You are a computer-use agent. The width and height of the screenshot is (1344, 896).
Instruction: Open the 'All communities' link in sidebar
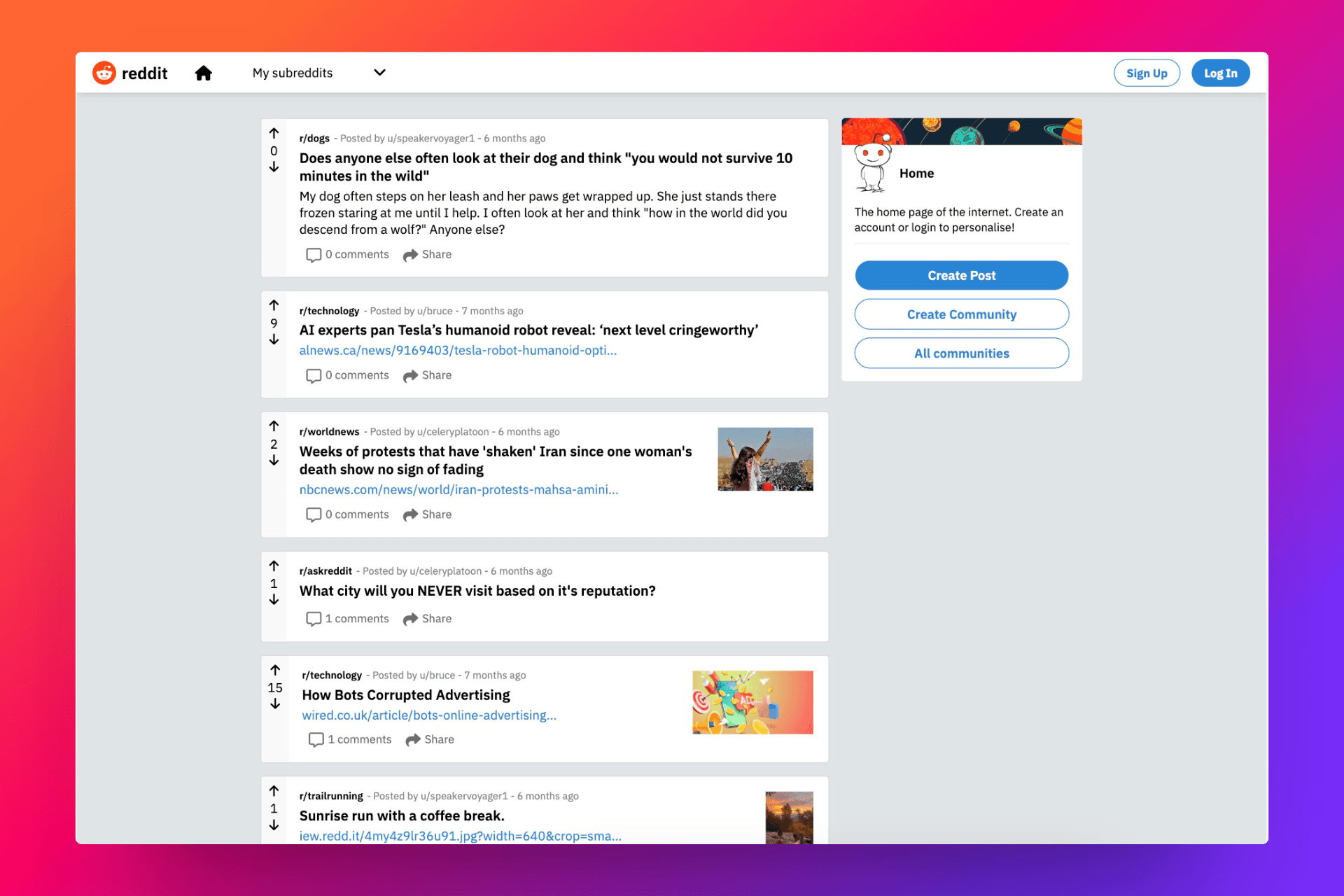961,352
